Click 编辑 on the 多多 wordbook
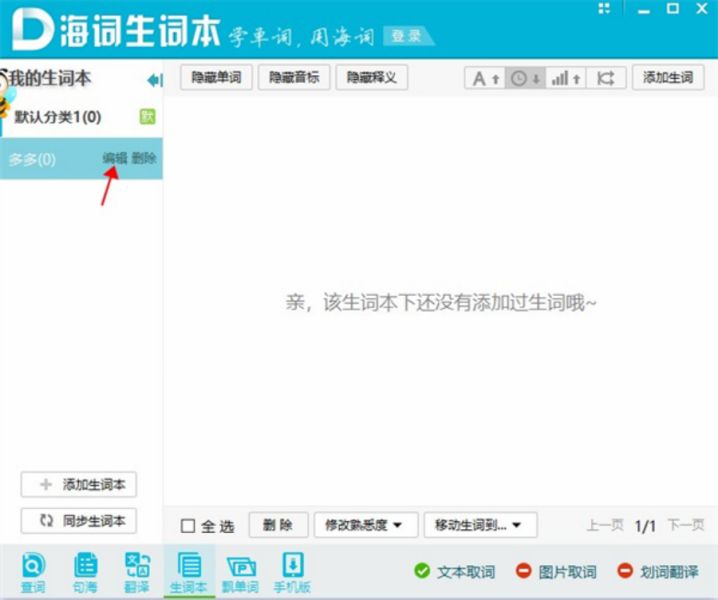 pyautogui.click(x=114, y=158)
